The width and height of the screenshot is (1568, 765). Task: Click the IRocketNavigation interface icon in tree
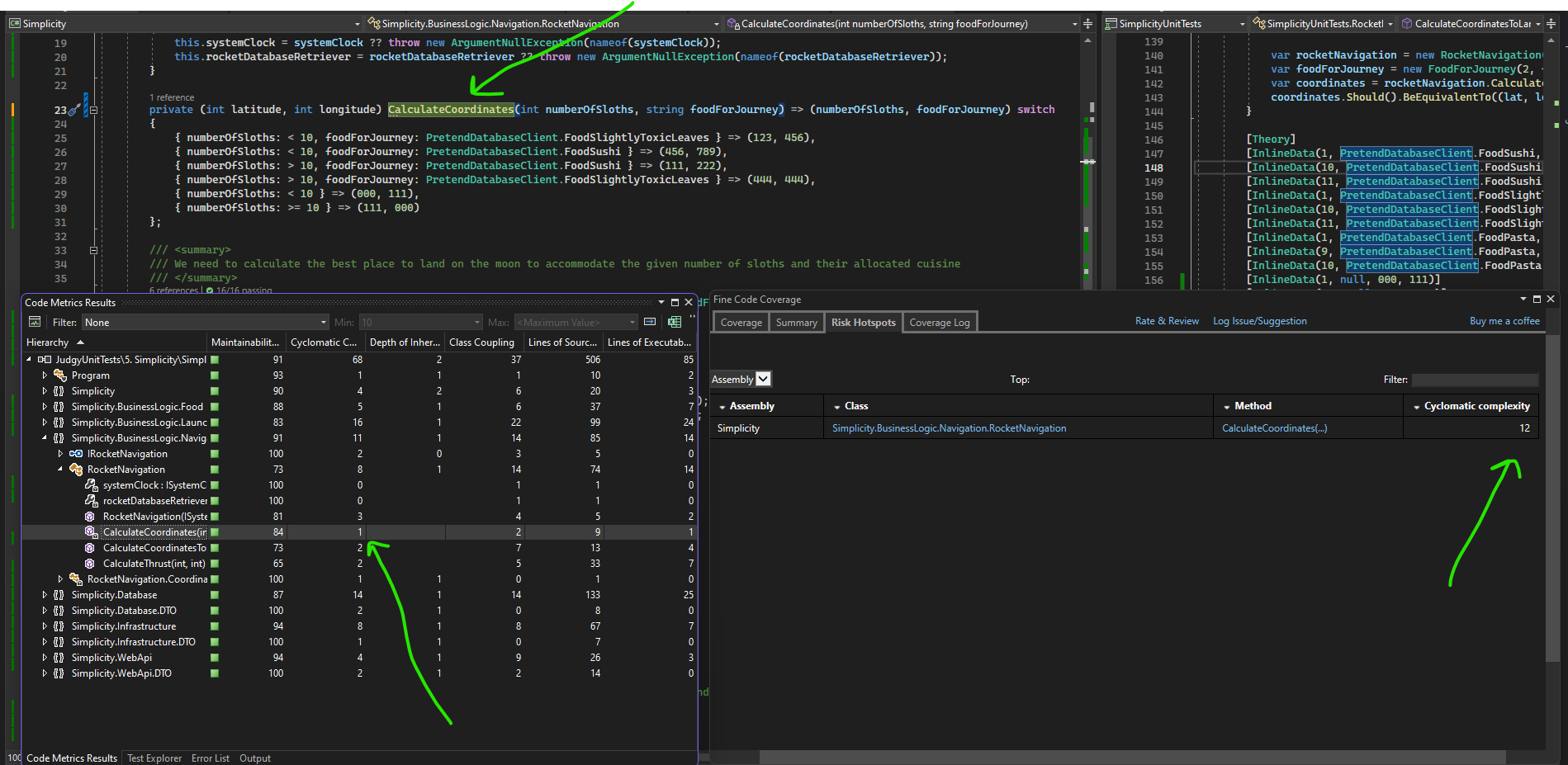pyautogui.click(x=76, y=454)
